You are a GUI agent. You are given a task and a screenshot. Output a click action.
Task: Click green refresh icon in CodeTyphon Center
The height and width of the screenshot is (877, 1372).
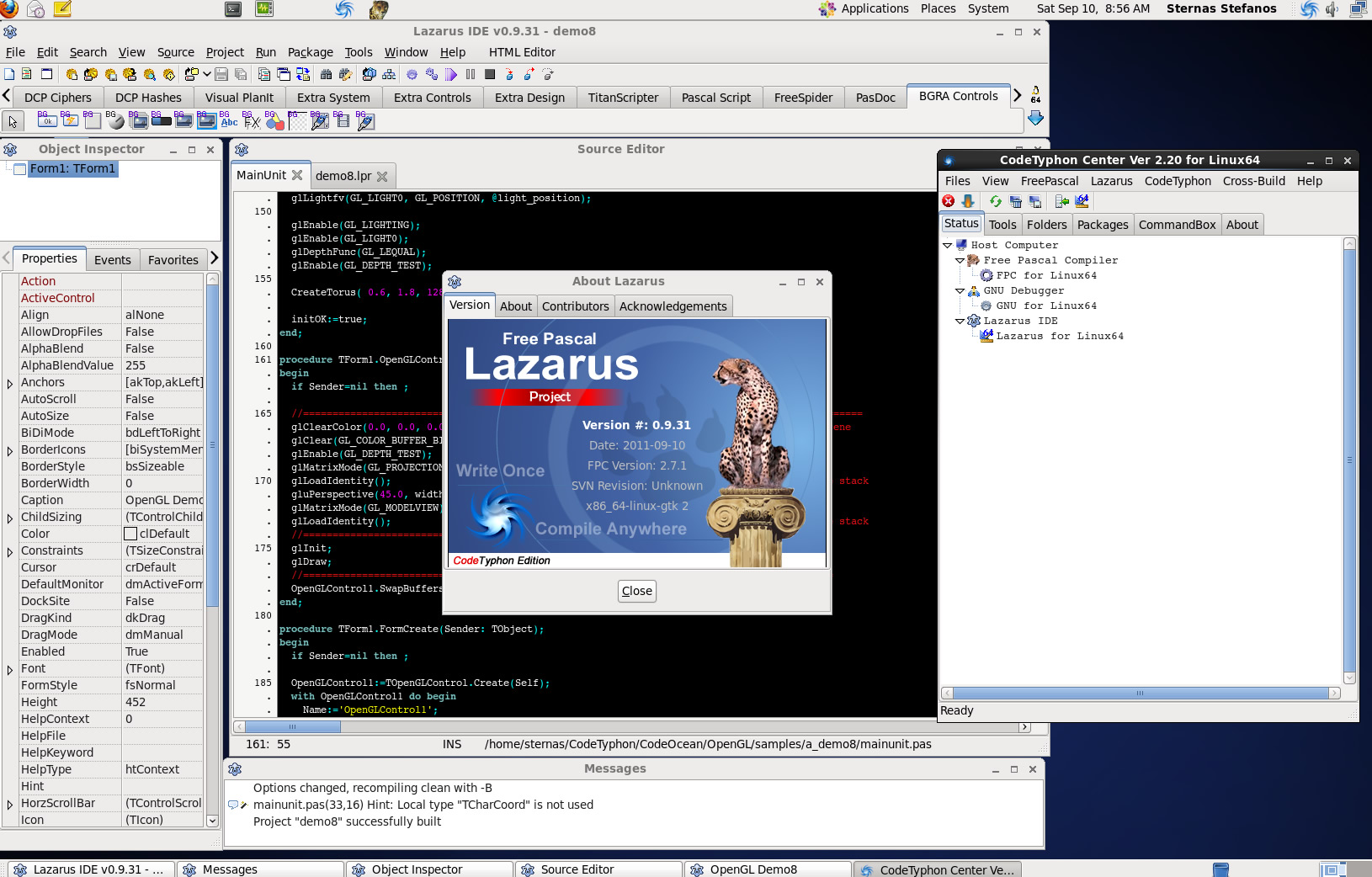[996, 201]
